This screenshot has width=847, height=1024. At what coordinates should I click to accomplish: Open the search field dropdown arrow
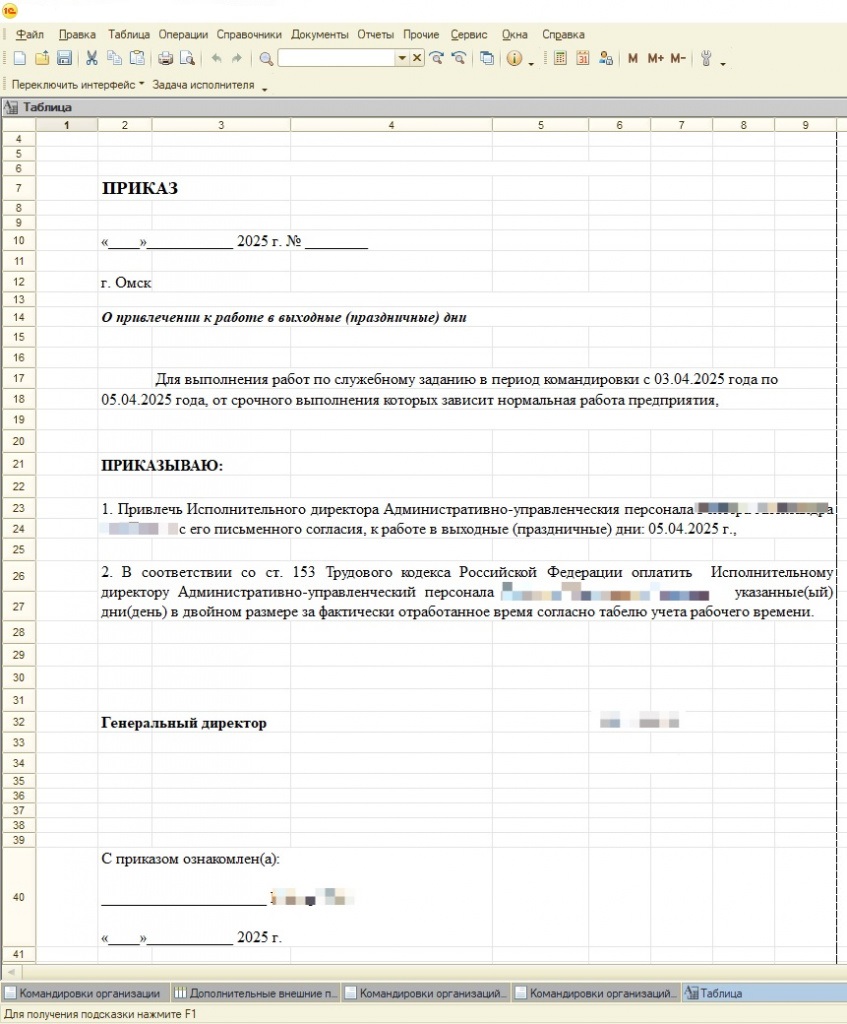tap(402, 58)
